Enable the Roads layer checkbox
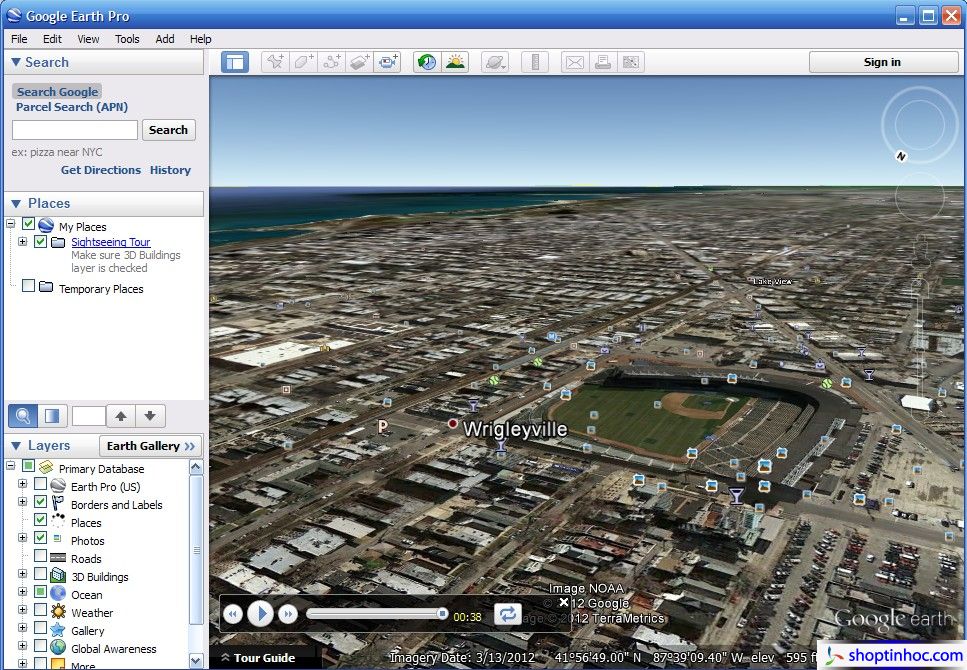The image size is (967, 670). coord(39,558)
